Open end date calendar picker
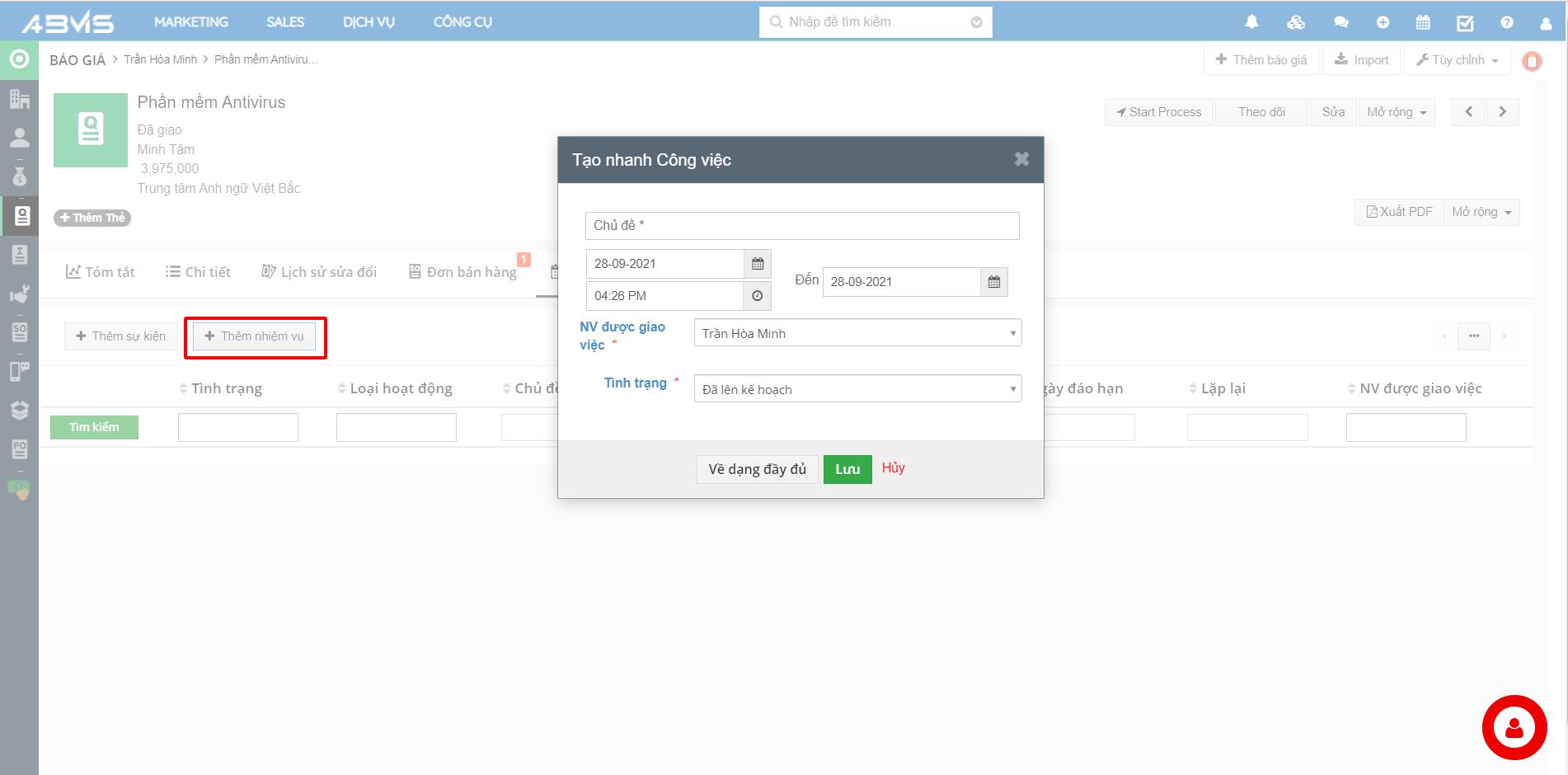Screen dimensions: 1568x775 [994, 282]
